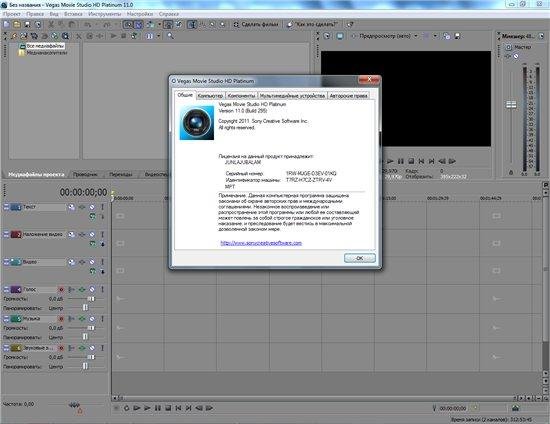Screen dimensions: 550x424
Task: Click the Open project folder icon
Action: tap(16, 24)
